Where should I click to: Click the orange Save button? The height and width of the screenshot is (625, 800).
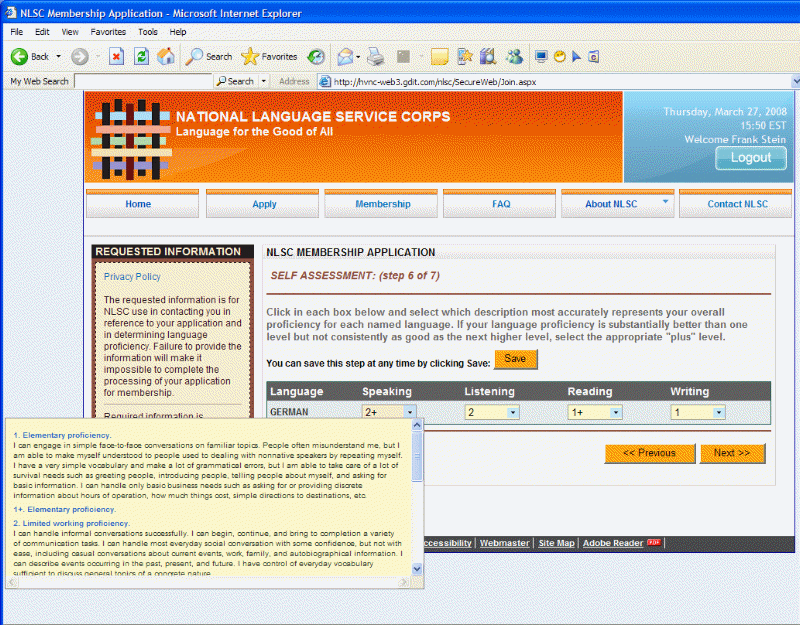[x=516, y=359]
